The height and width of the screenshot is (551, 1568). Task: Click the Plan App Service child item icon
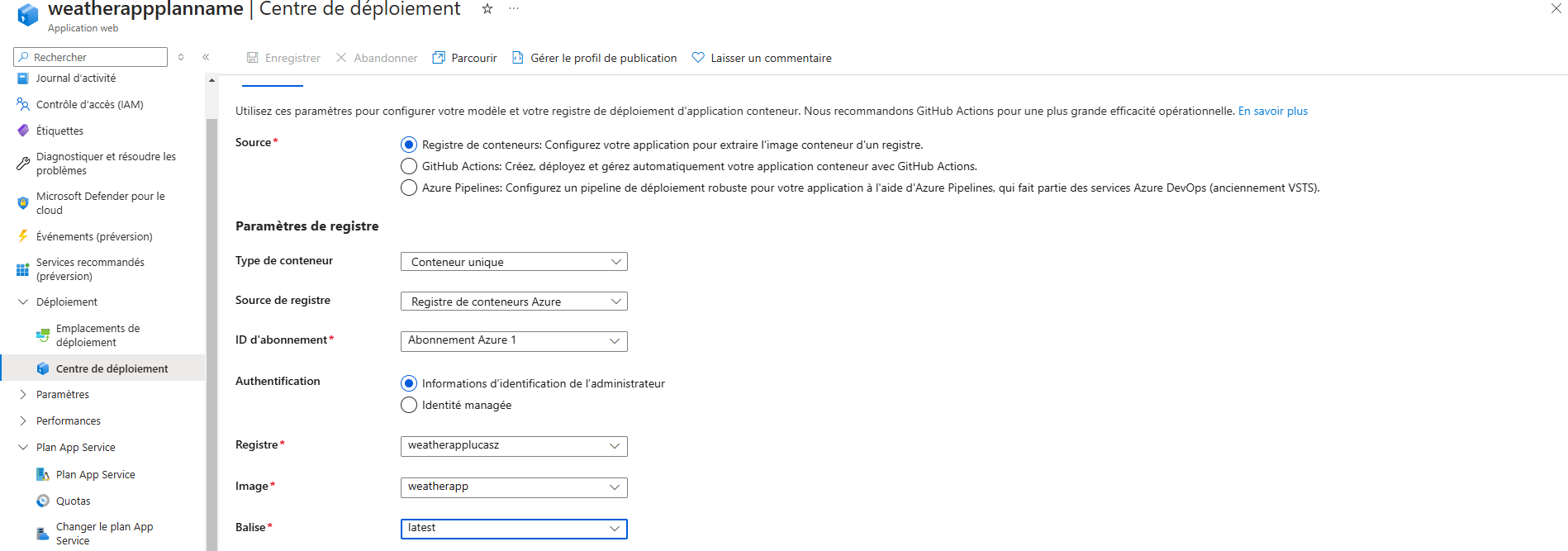pos(43,474)
